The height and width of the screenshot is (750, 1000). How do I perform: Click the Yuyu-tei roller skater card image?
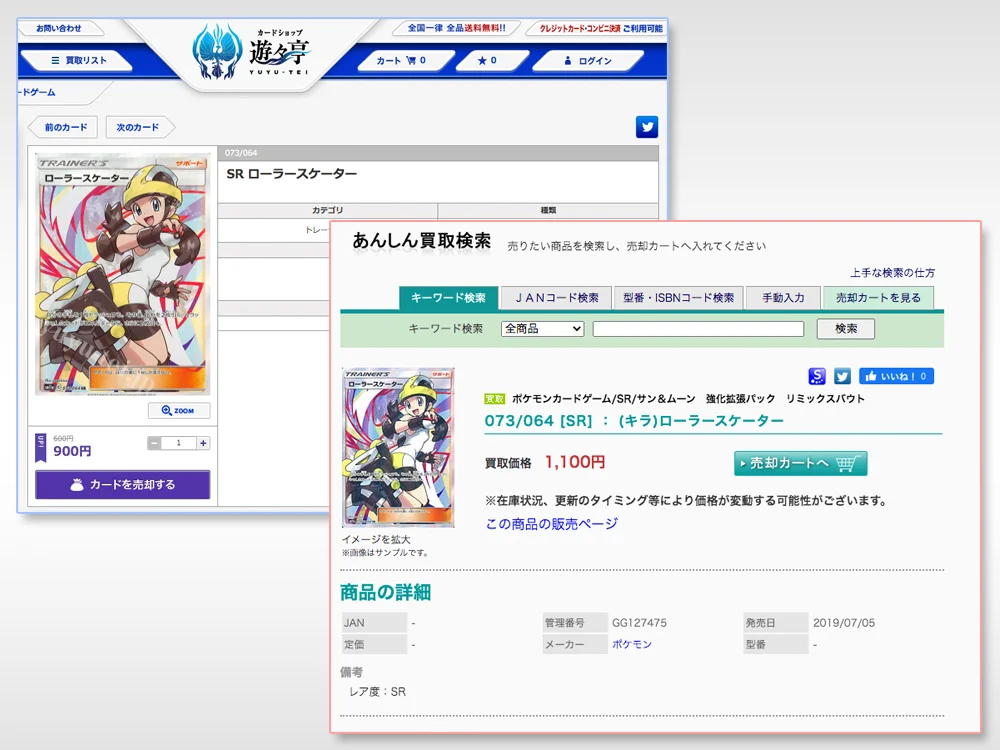[122, 274]
